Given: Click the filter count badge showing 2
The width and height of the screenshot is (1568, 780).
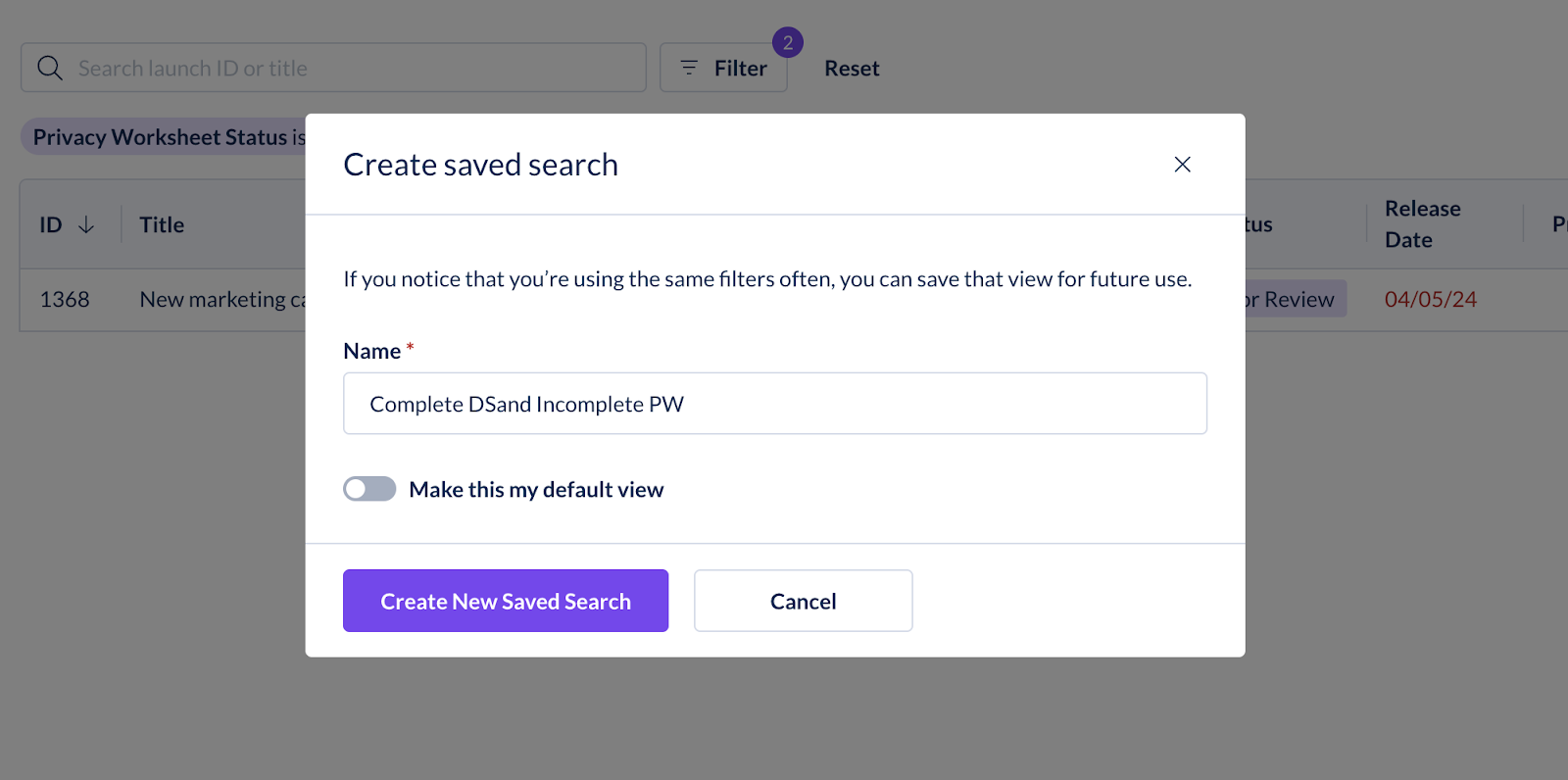Looking at the screenshot, I should (788, 43).
